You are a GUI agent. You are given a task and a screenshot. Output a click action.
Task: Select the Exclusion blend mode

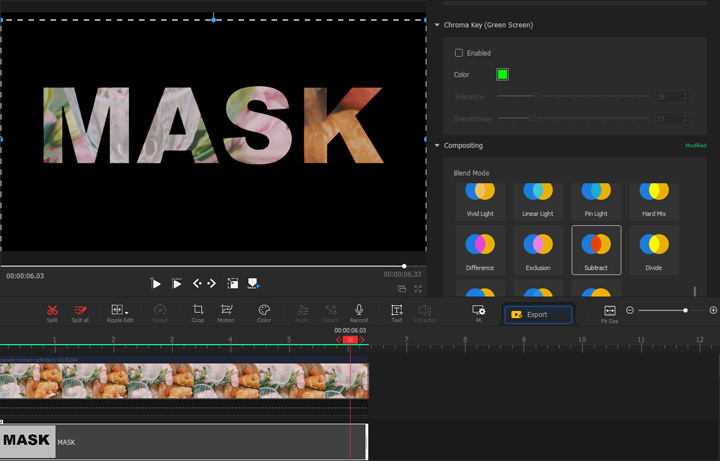coord(538,249)
